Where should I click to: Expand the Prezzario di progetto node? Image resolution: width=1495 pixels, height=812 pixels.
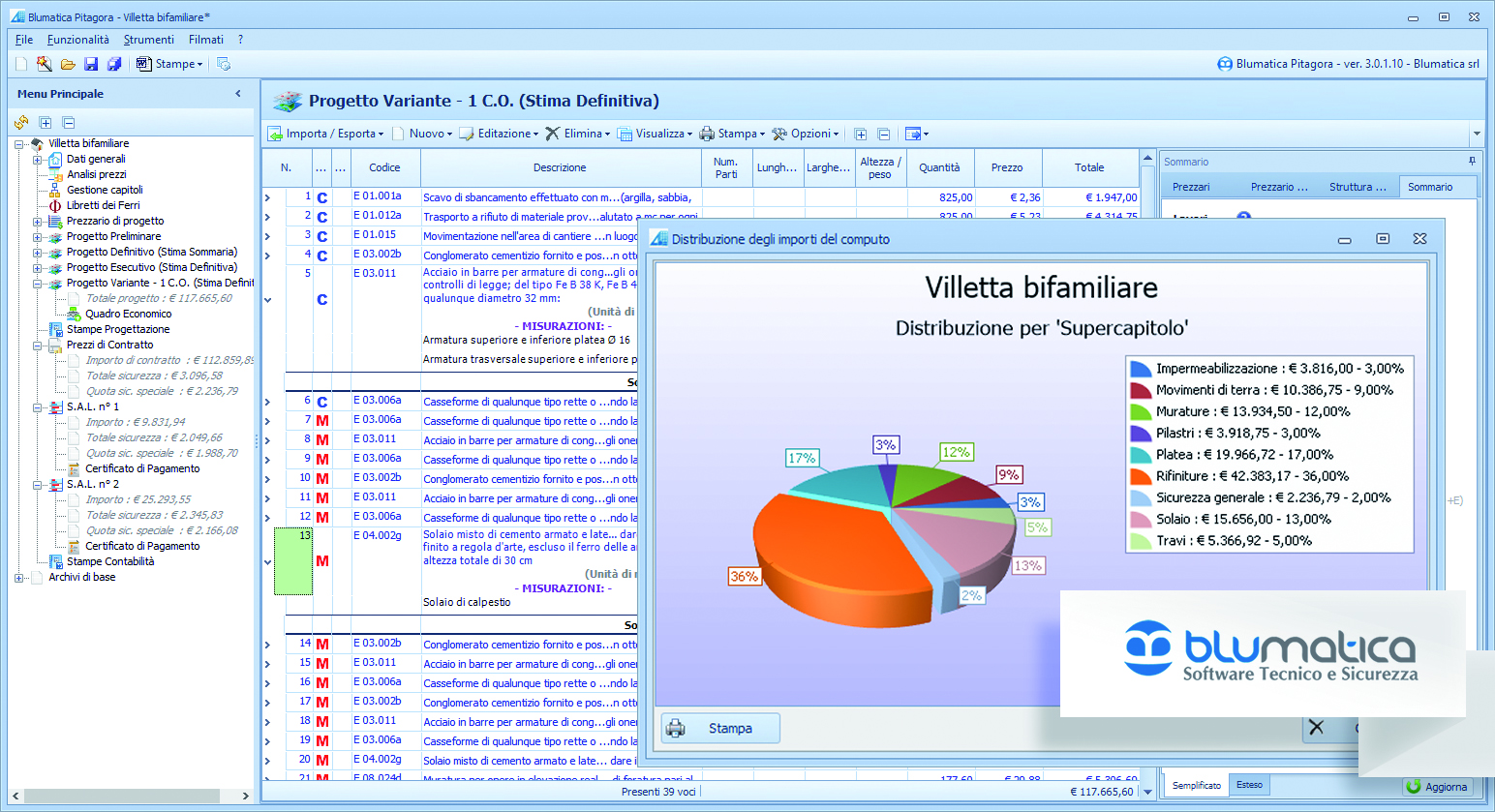click(38, 221)
